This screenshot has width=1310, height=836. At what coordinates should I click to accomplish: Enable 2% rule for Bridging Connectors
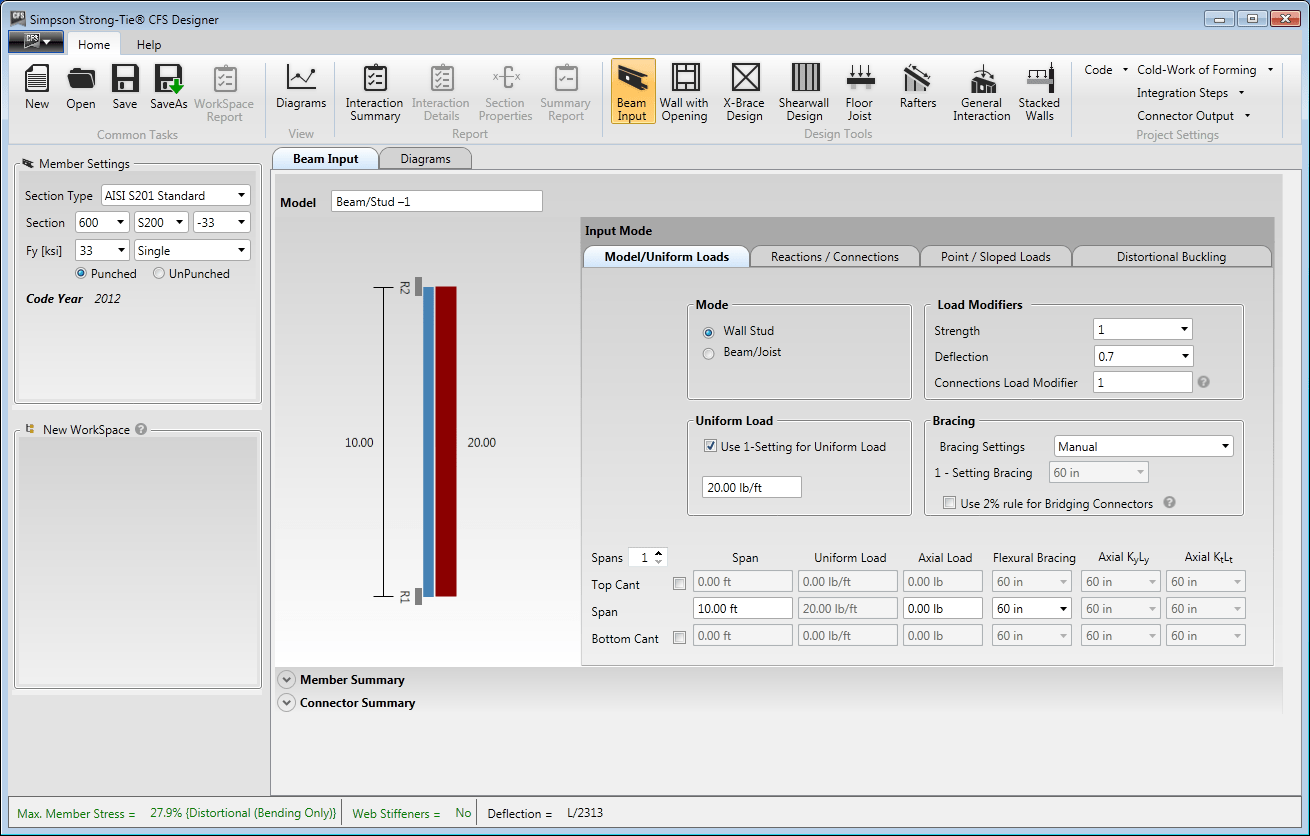pos(950,503)
